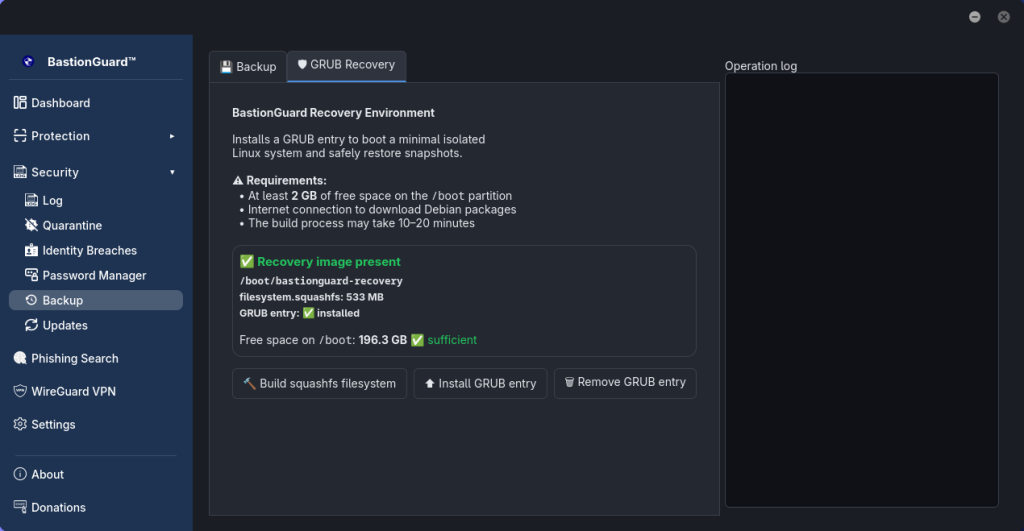Expand the Protection submenu arrow
This screenshot has height=531, width=1024.
coord(172,137)
